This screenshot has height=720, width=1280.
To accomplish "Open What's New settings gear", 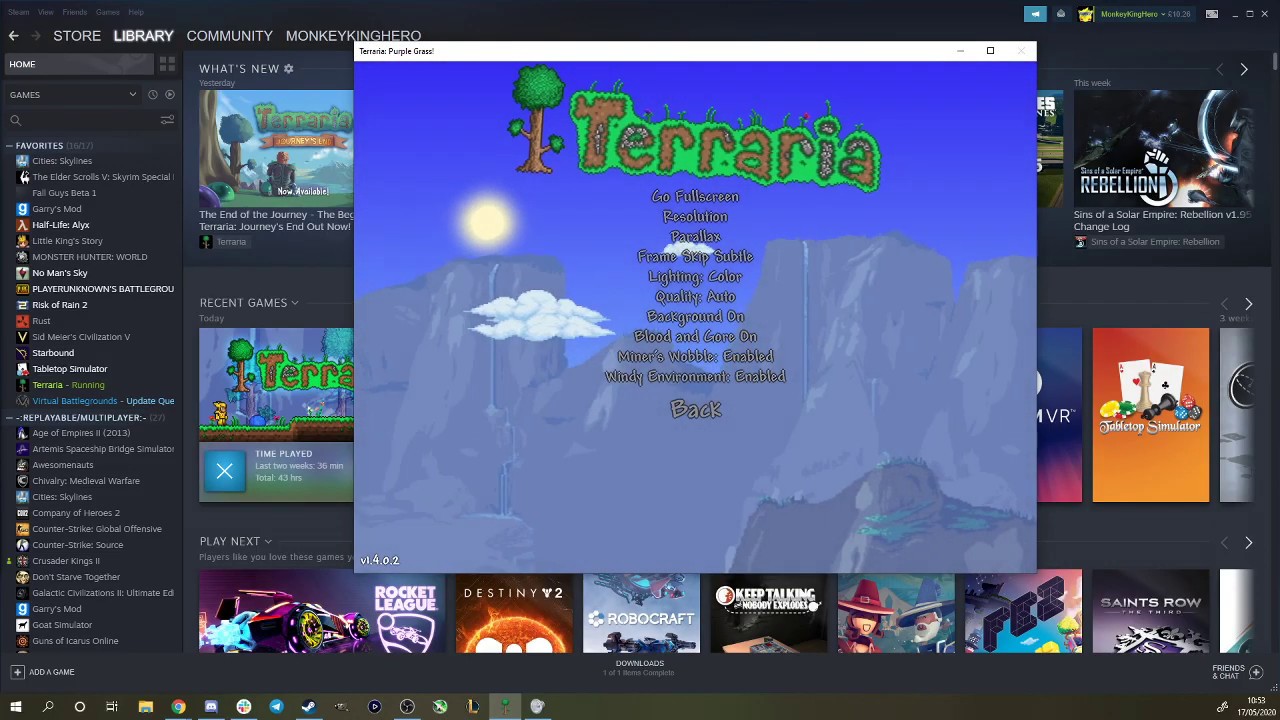I will 288,69.
